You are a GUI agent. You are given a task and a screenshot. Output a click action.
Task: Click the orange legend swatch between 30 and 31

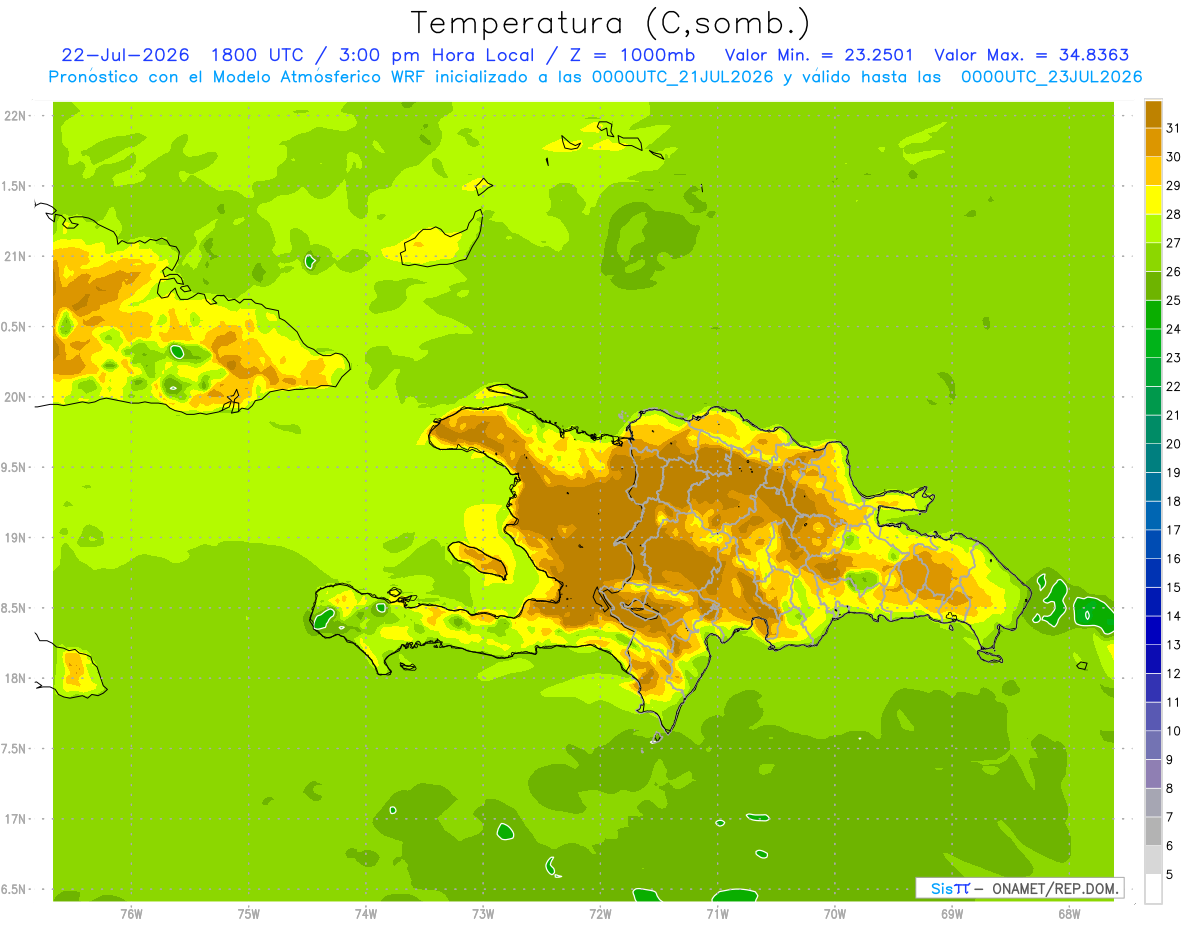point(1153,142)
